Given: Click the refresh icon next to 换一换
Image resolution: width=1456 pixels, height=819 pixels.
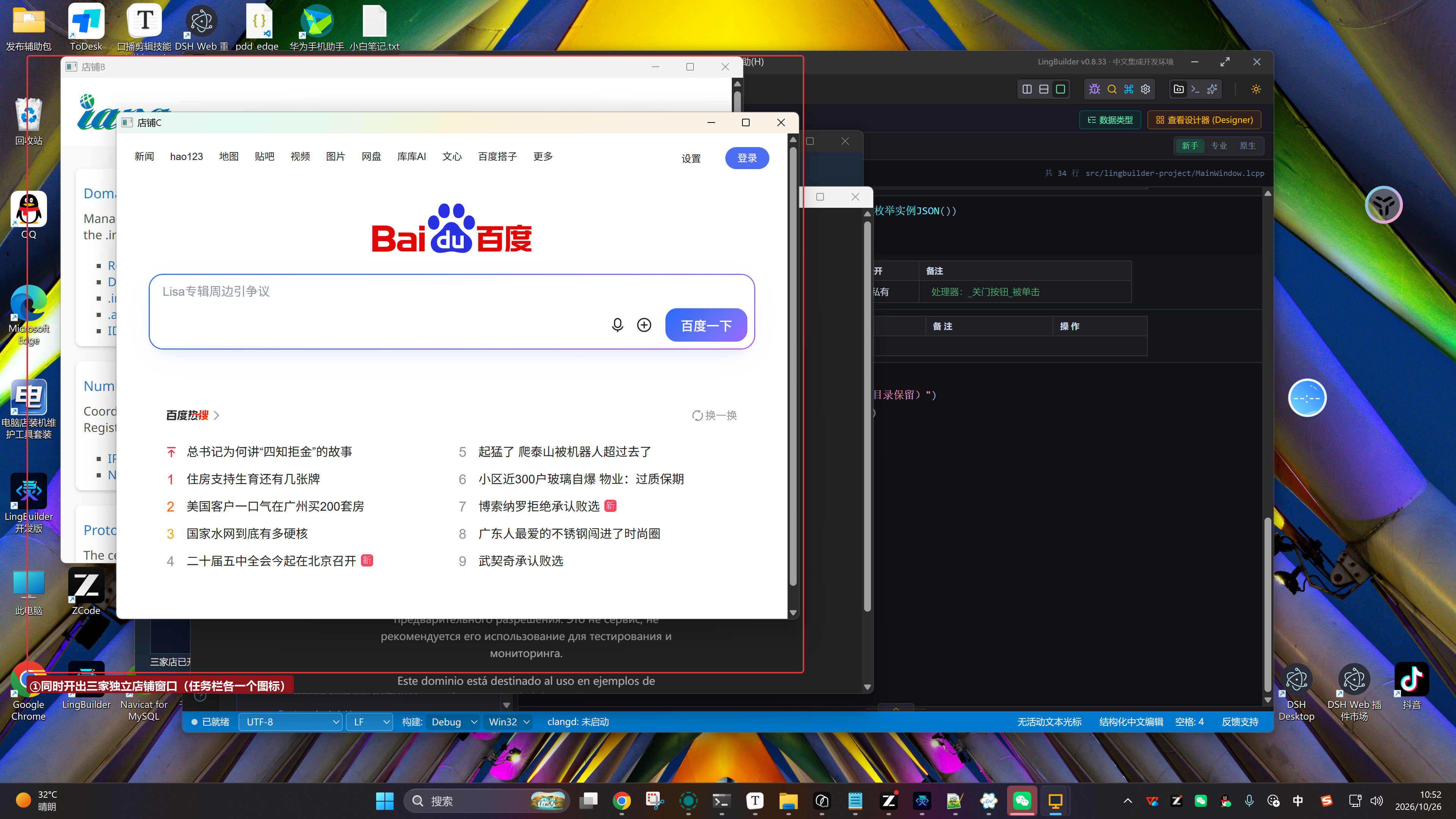Looking at the screenshot, I should [x=698, y=416].
